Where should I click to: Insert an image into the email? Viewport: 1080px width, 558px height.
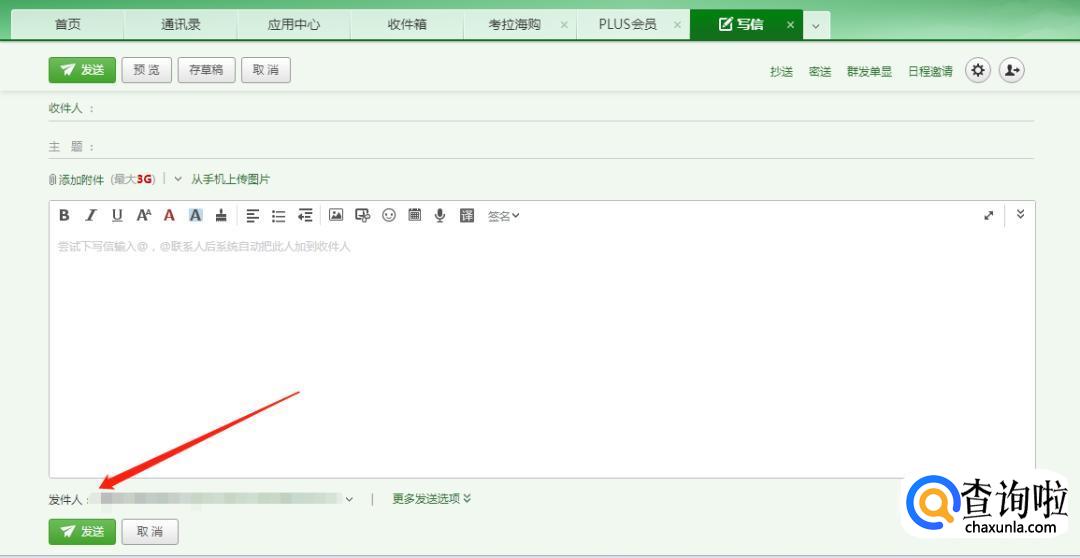click(x=336, y=215)
